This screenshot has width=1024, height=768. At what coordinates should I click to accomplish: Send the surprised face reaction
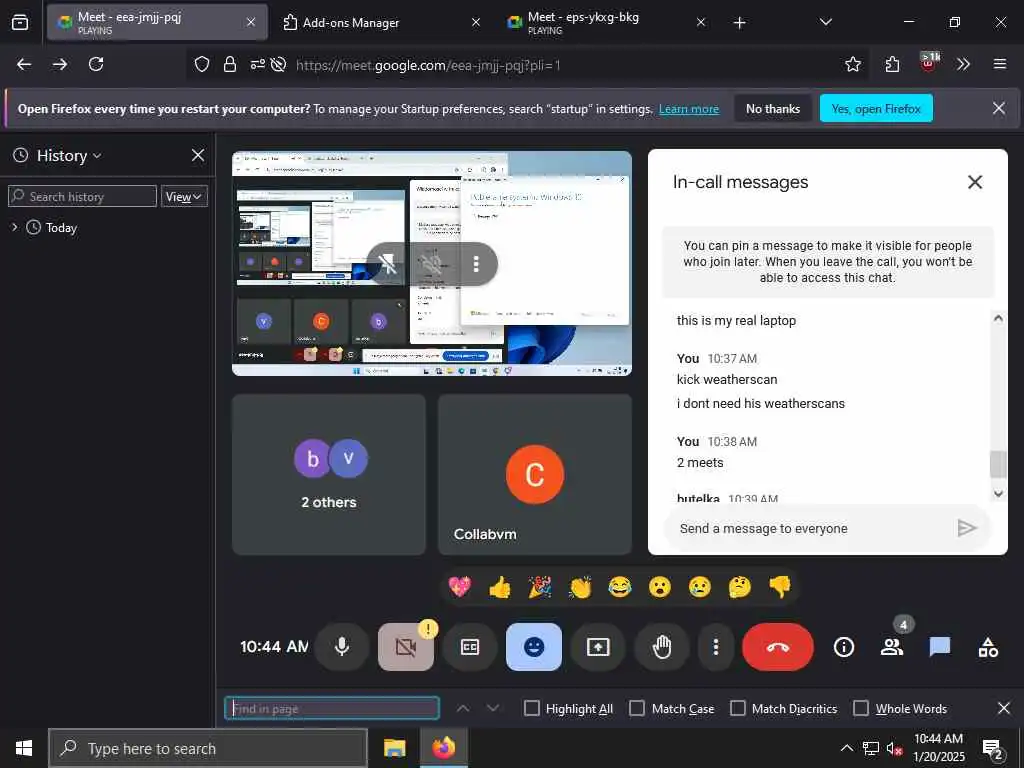point(660,586)
